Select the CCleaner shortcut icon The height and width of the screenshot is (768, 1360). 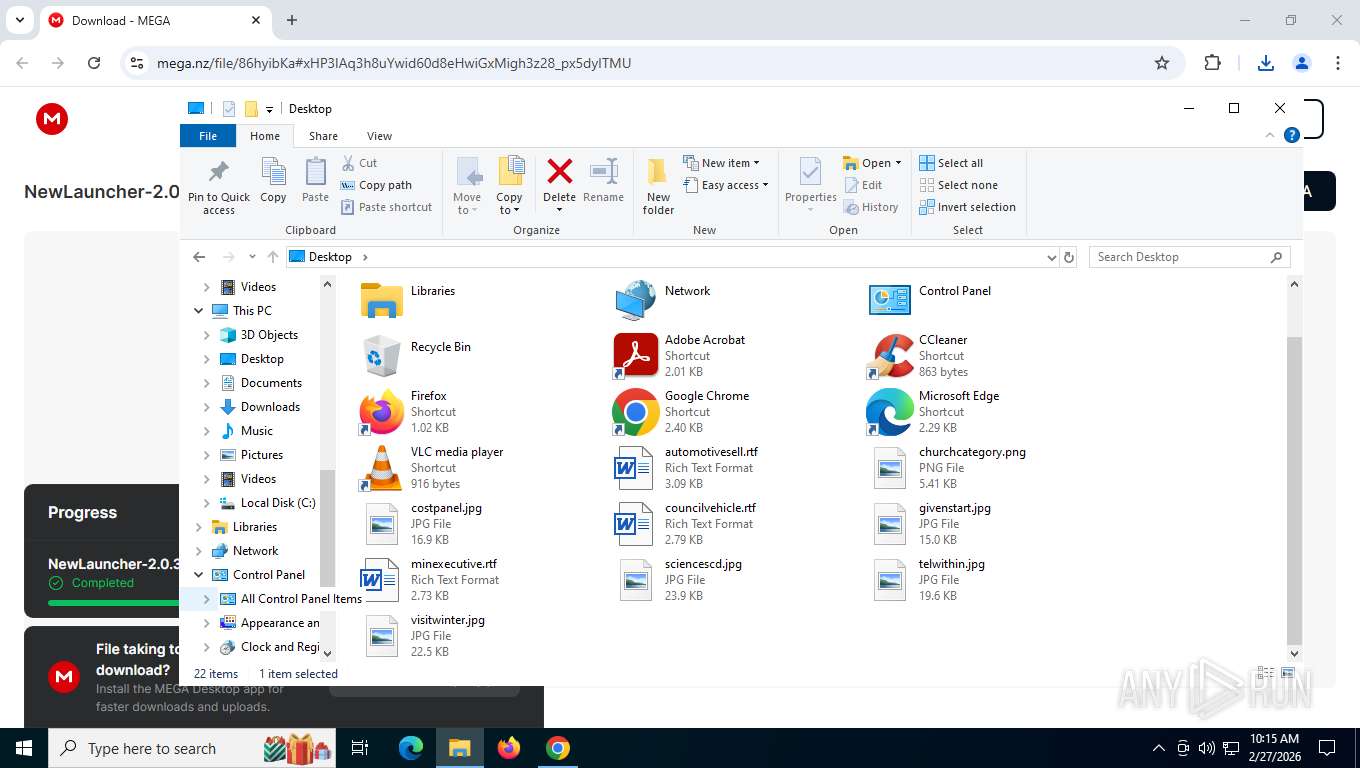[891, 357]
